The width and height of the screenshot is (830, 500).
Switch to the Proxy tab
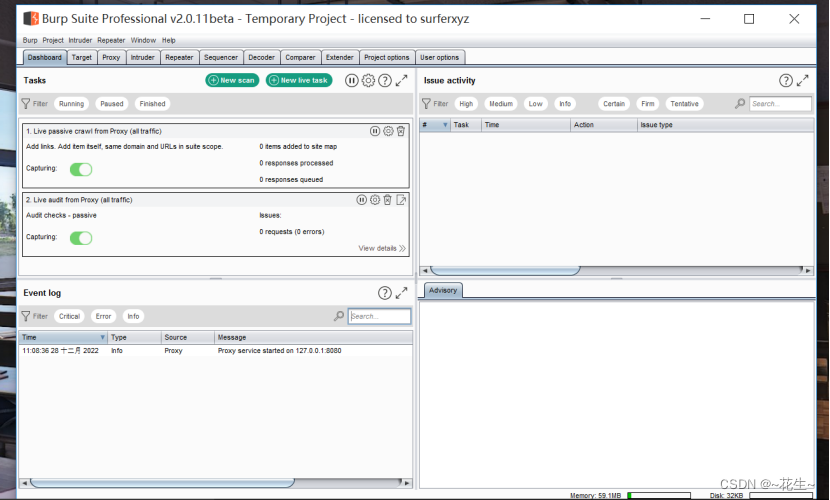click(111, 57)
